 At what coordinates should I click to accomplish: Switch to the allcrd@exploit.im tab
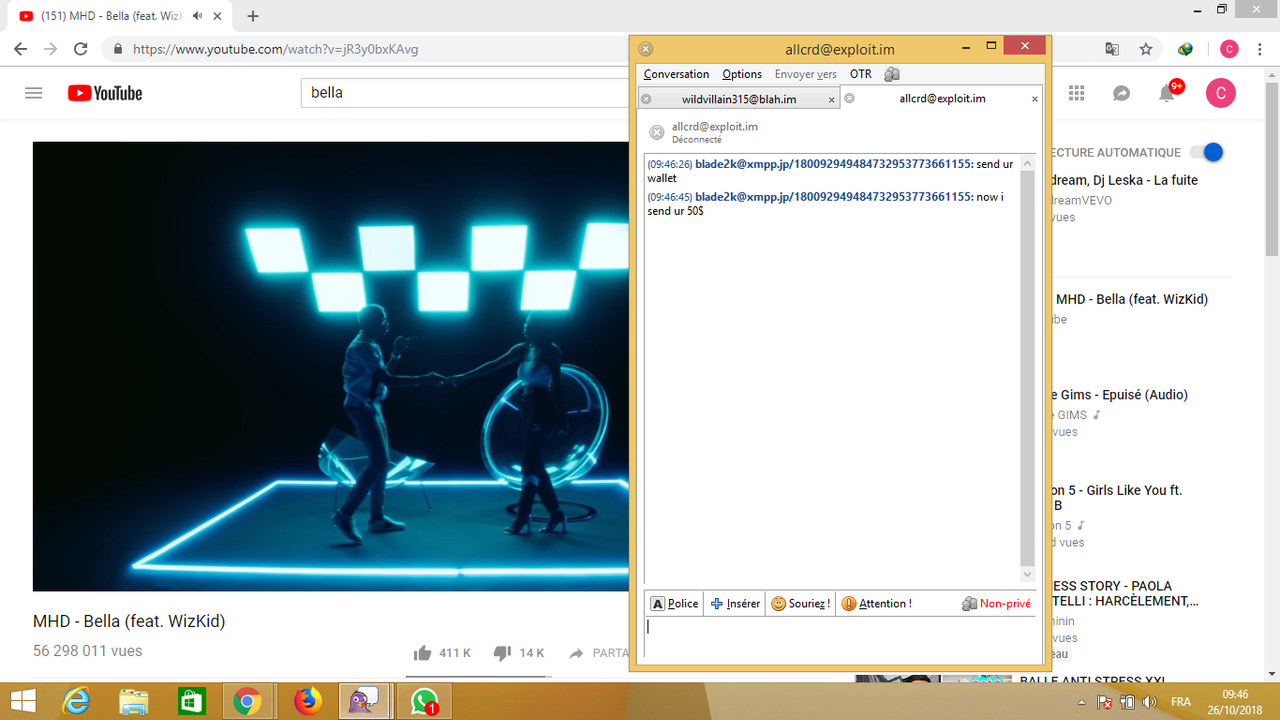(x=942, y=99)
